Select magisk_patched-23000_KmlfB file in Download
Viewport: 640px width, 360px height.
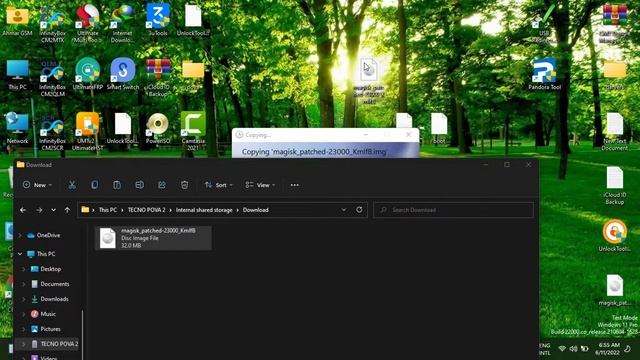(x=153, y=238)
